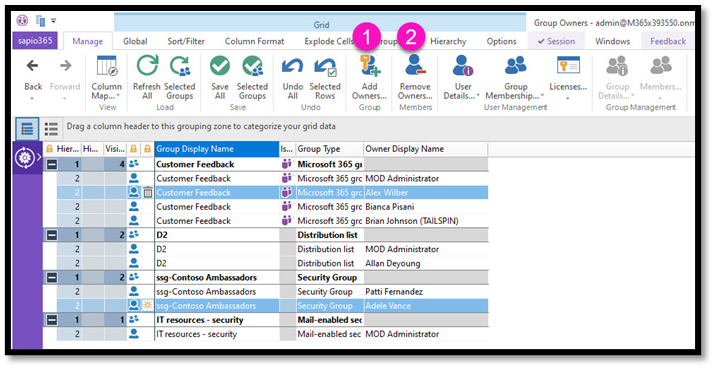The width and height of the screenshot is (714, 368).
Task: Click Group Type column header
Action: (x=329, y=149)
